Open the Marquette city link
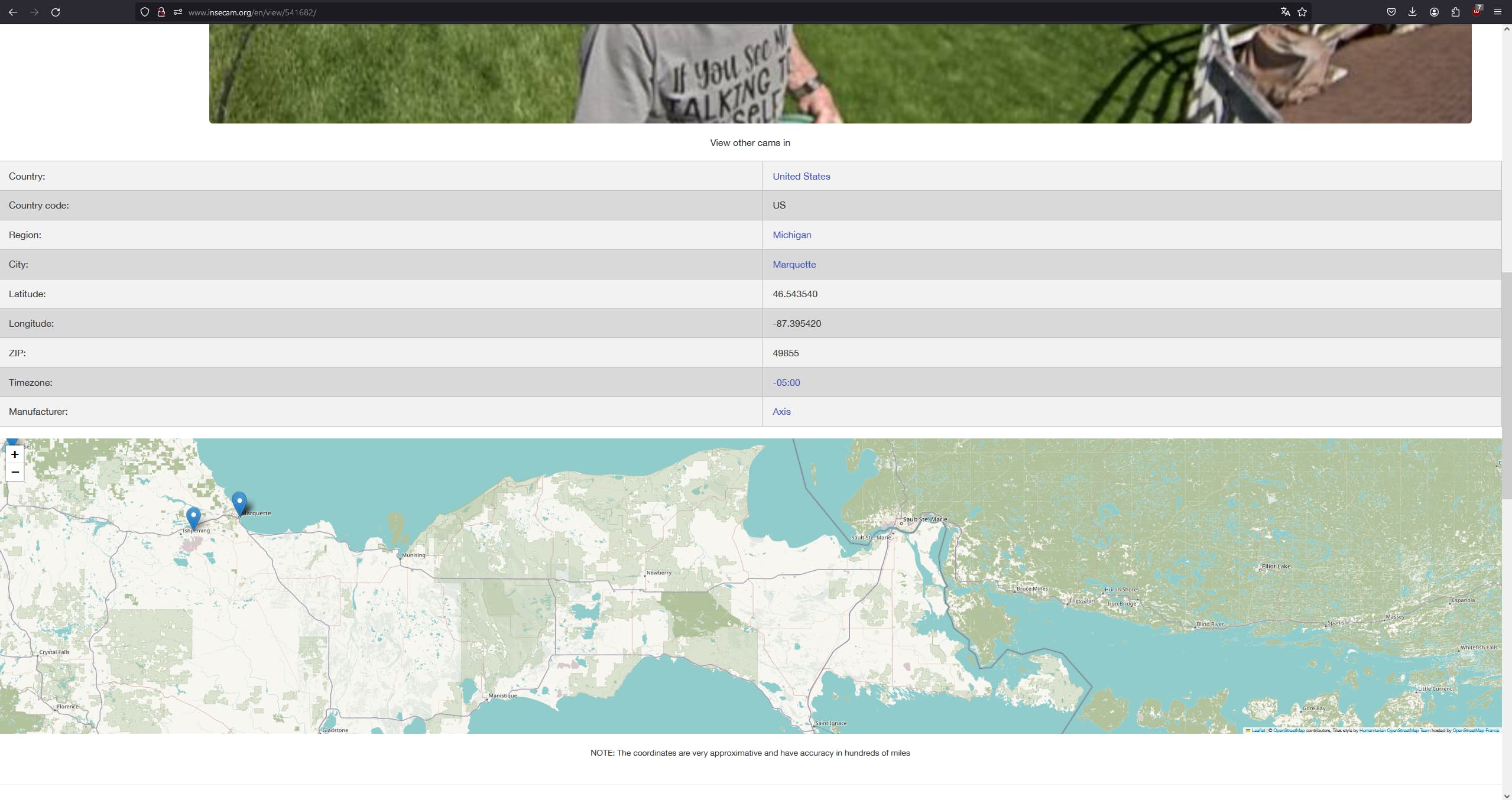Image resolution: width=1512 pixels, height=800 pixels. 794,264
